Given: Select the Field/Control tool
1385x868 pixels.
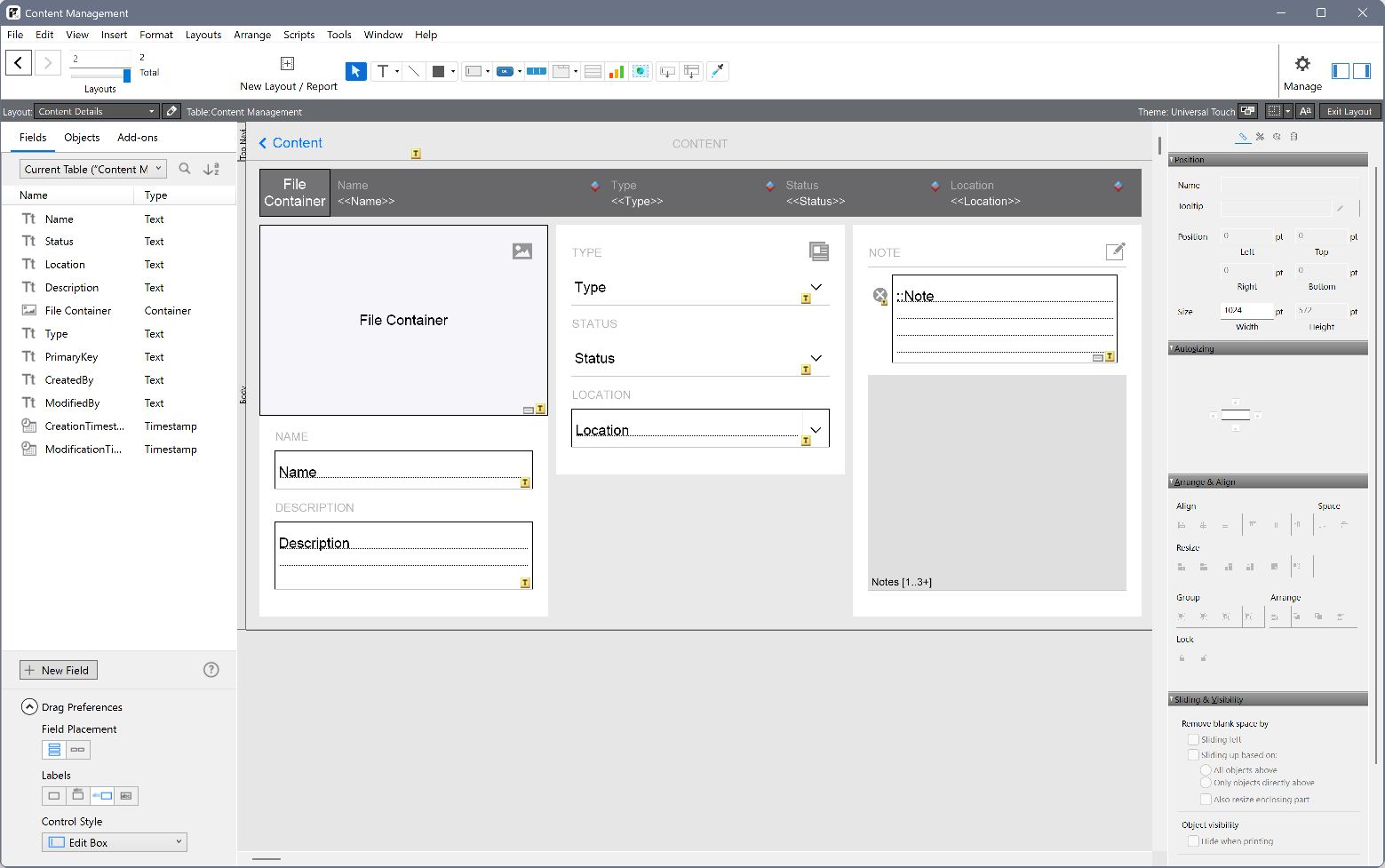Looking at the screenshot, I should pyautogui.click(x=474, y=71).
